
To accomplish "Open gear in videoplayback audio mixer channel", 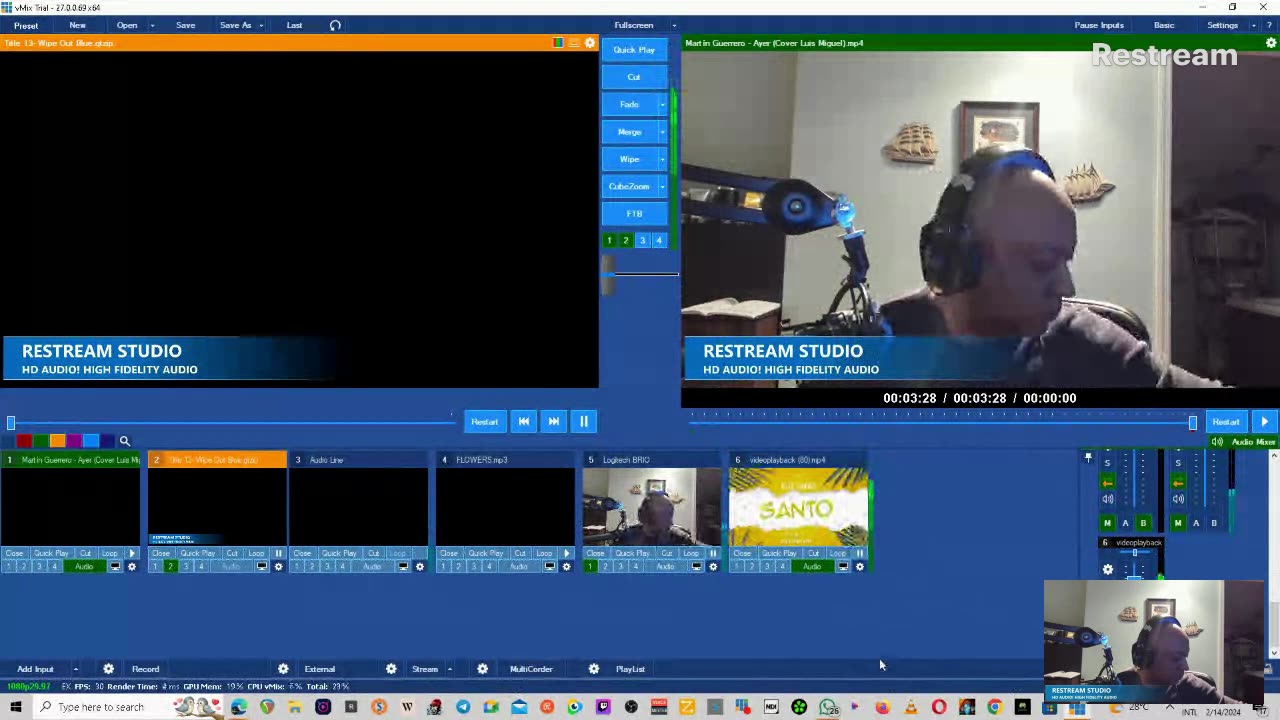I will [1107, 569].
